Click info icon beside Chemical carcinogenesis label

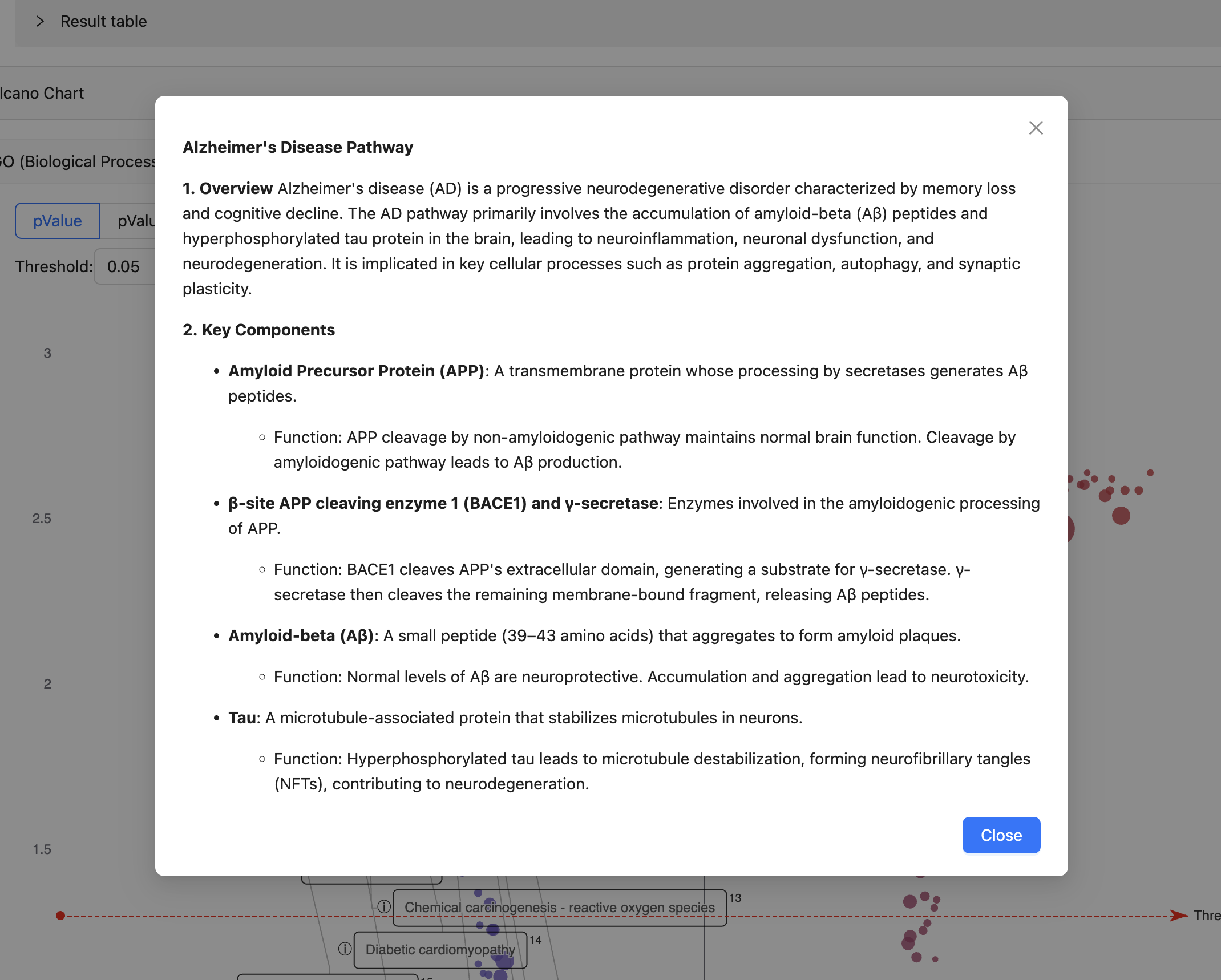coord(384,906)
